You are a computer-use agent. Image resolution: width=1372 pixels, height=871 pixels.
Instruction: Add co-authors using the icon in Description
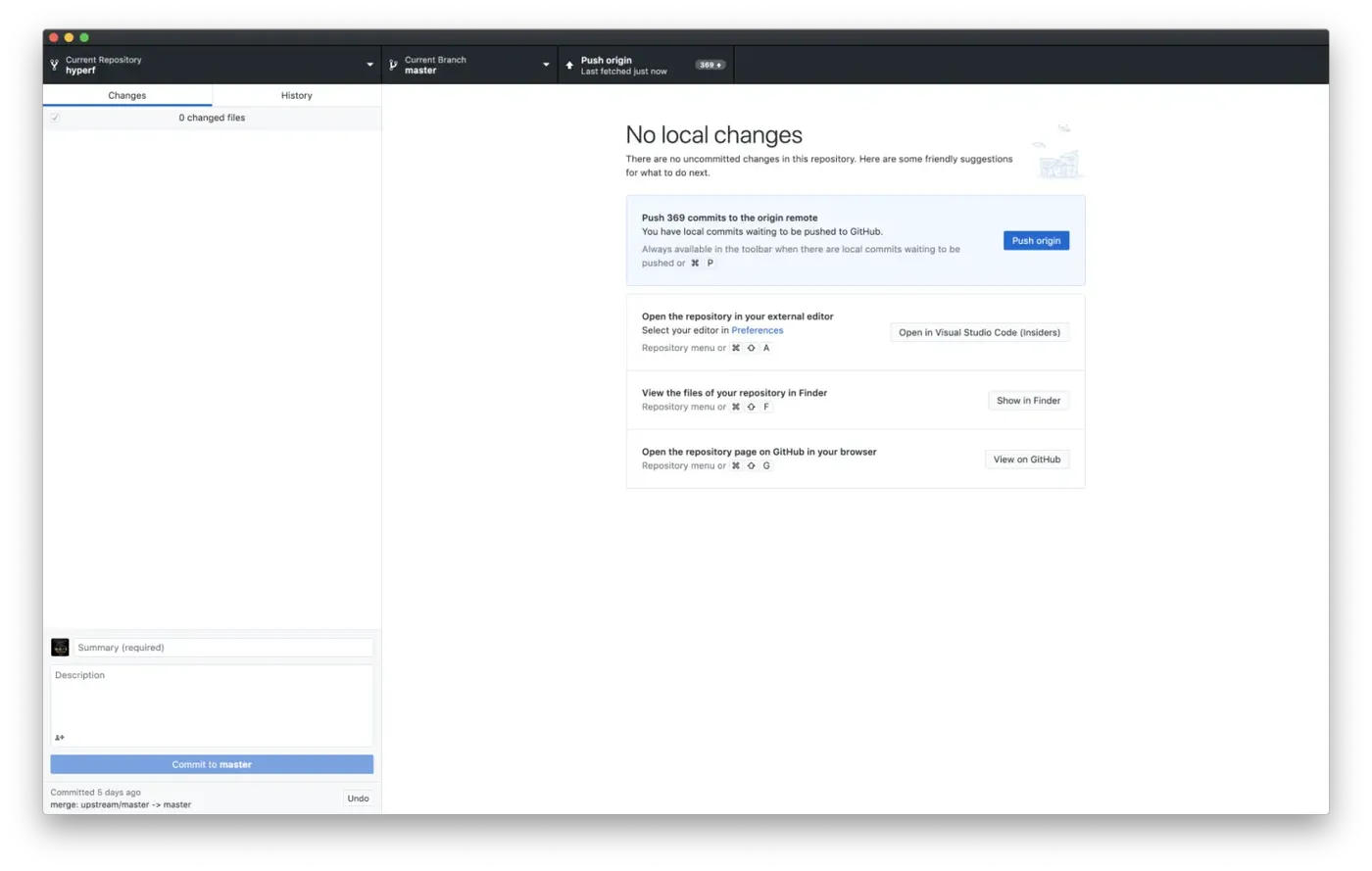tap(60, 738)
